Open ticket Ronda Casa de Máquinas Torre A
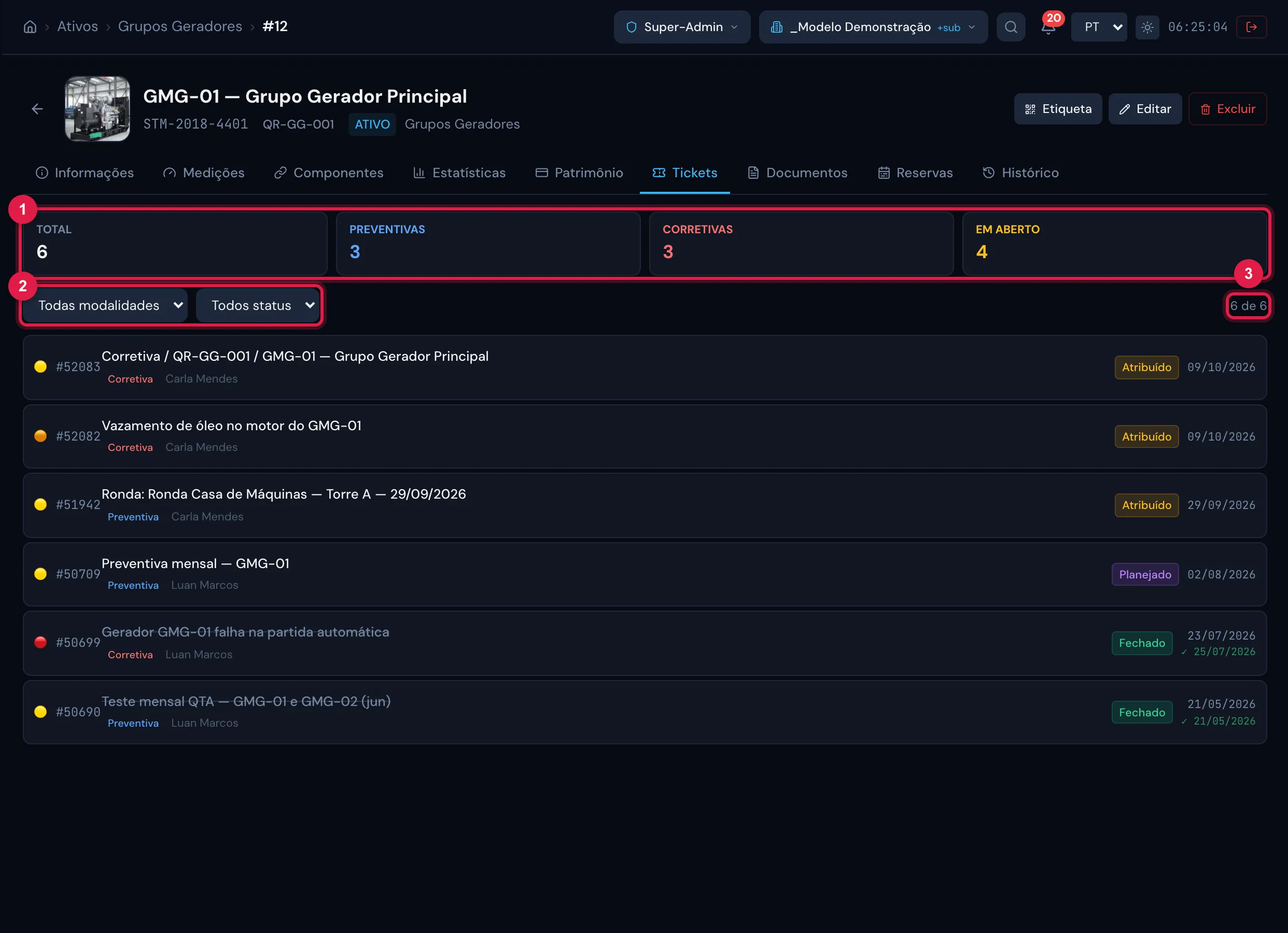This screenshot has width=1288, height=933. click(645, 505)
